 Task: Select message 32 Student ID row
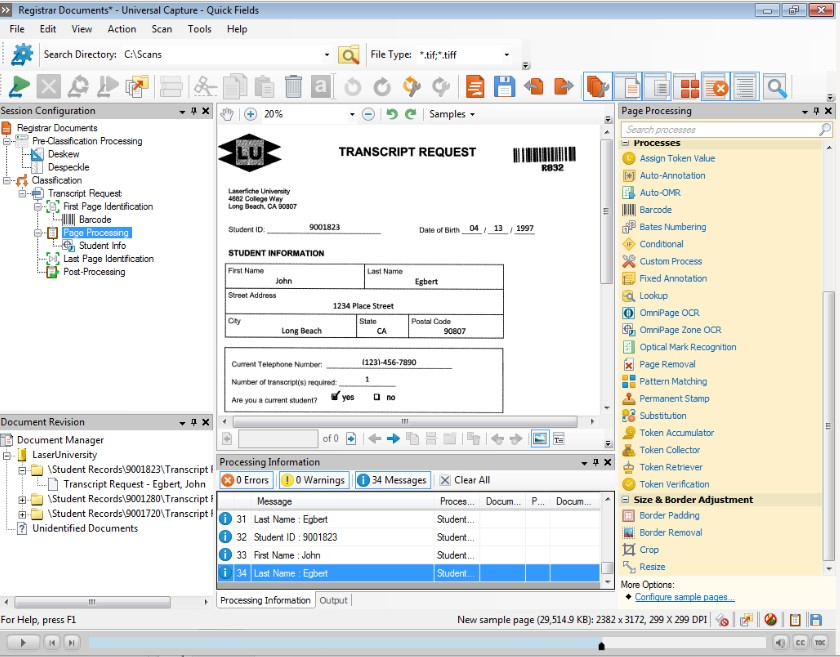pyautogui.click(x=409, y=537)
